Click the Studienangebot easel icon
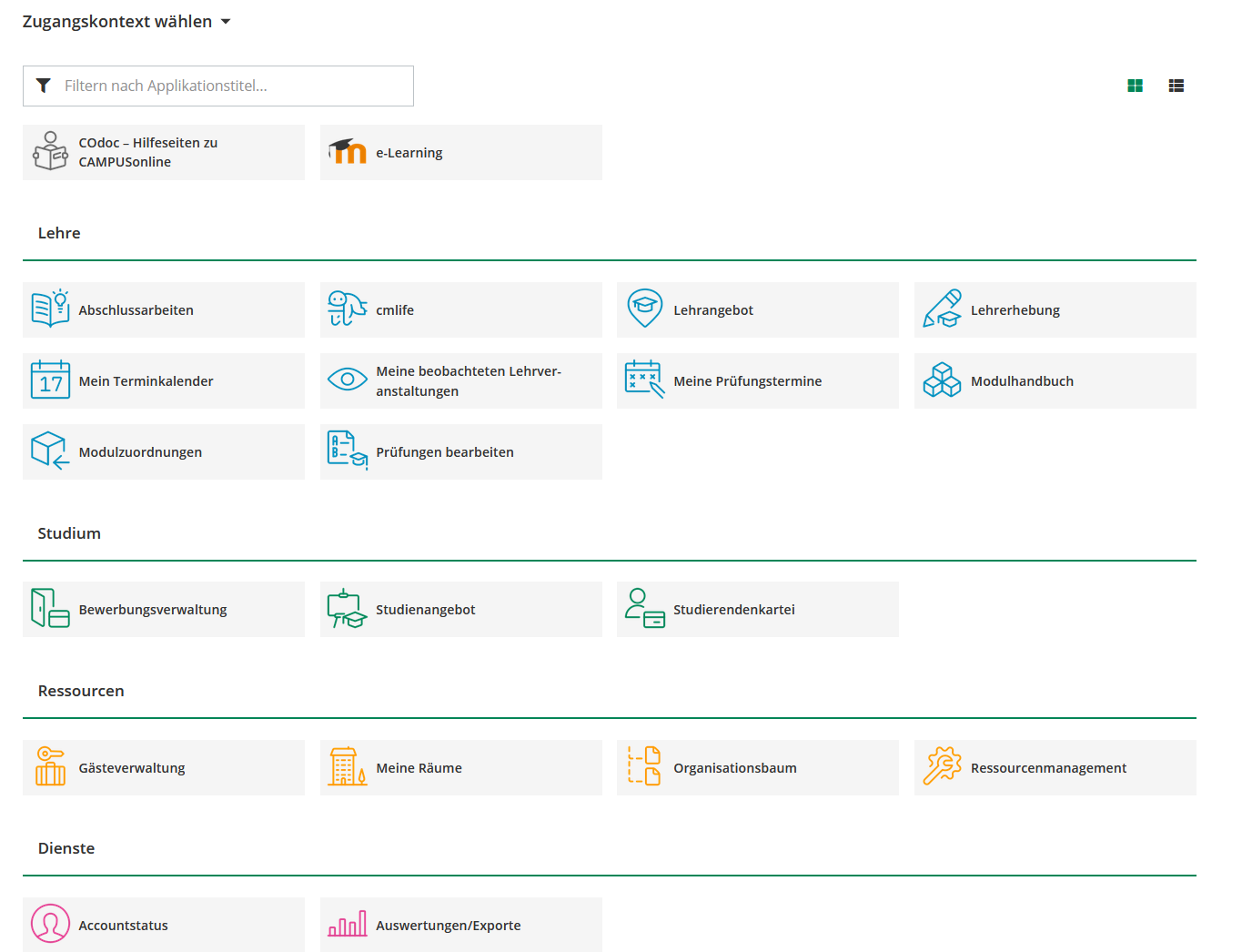Image resolution: width=1242 pixels, height=952 pixels. [x=348, y=609]
